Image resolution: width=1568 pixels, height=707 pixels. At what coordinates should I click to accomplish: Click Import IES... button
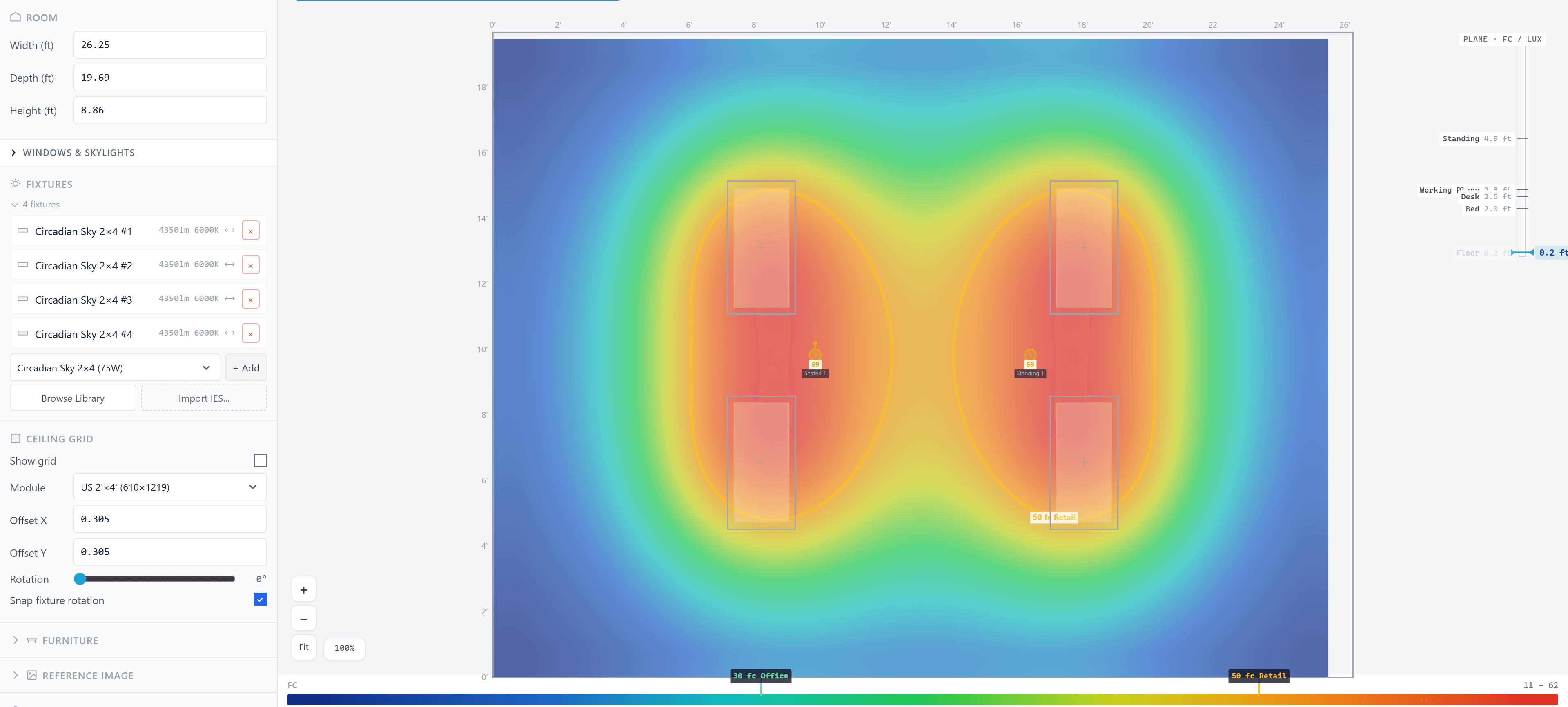click(204, 398)
